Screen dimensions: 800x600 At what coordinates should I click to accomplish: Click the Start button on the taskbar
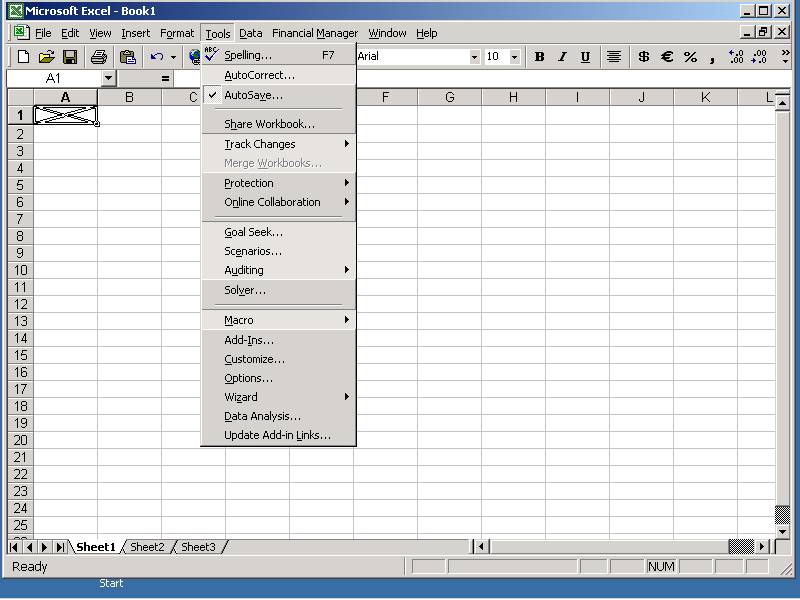coord(111,583)
